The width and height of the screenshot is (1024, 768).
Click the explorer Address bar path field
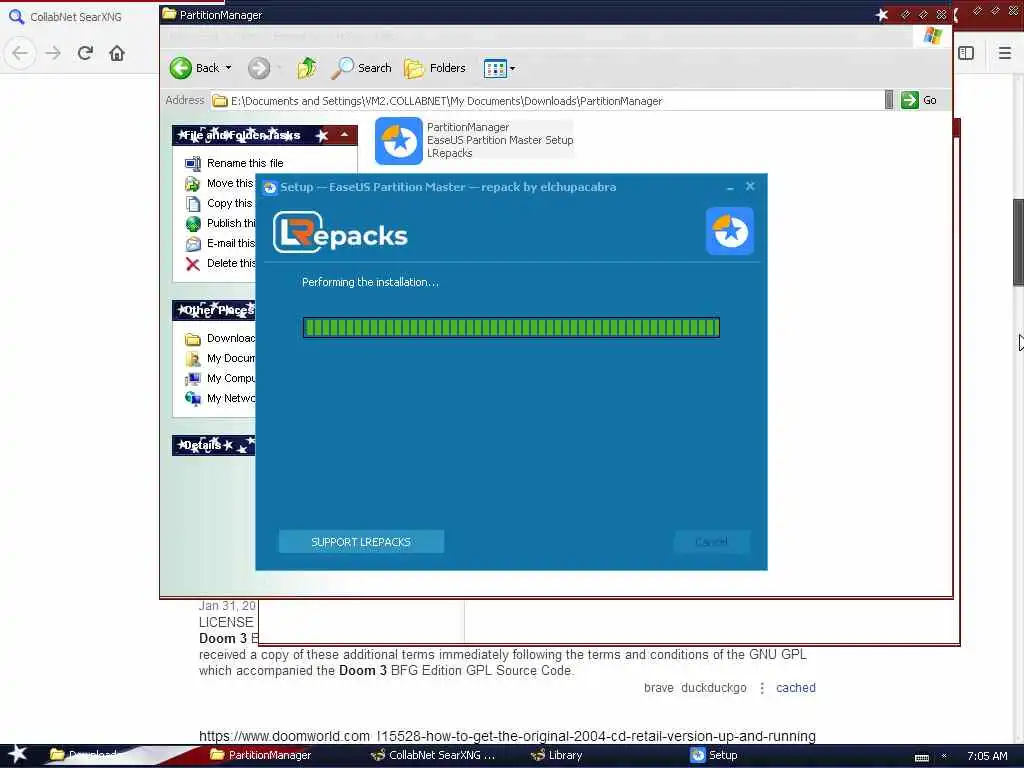tap(547, 101)
